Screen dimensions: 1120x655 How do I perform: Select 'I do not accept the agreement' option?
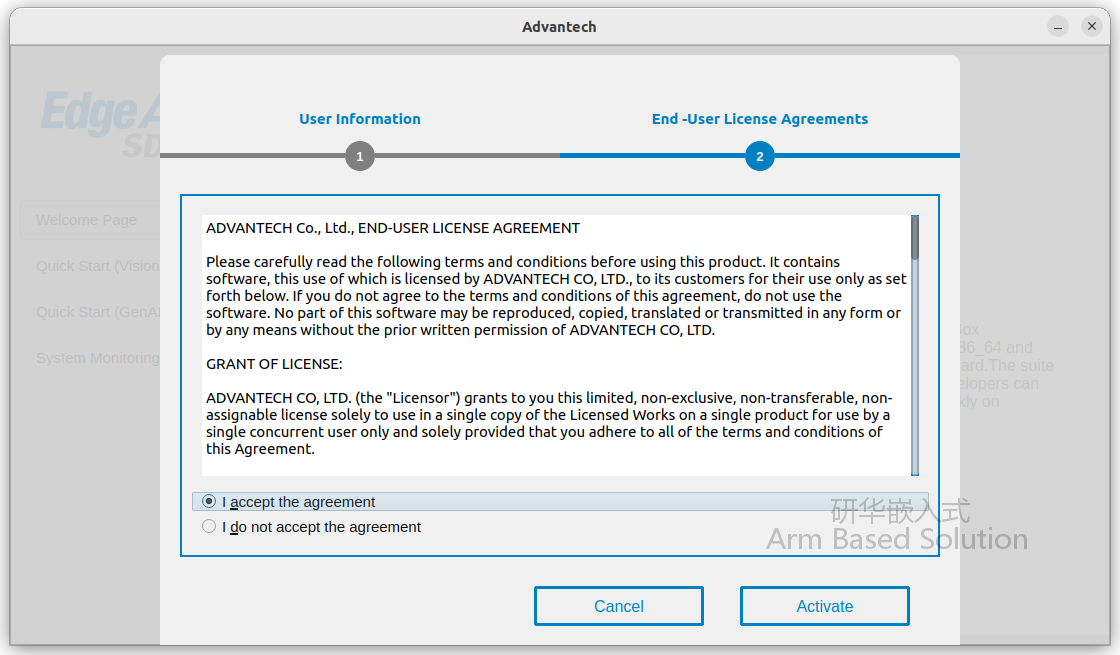click(209, 526)
